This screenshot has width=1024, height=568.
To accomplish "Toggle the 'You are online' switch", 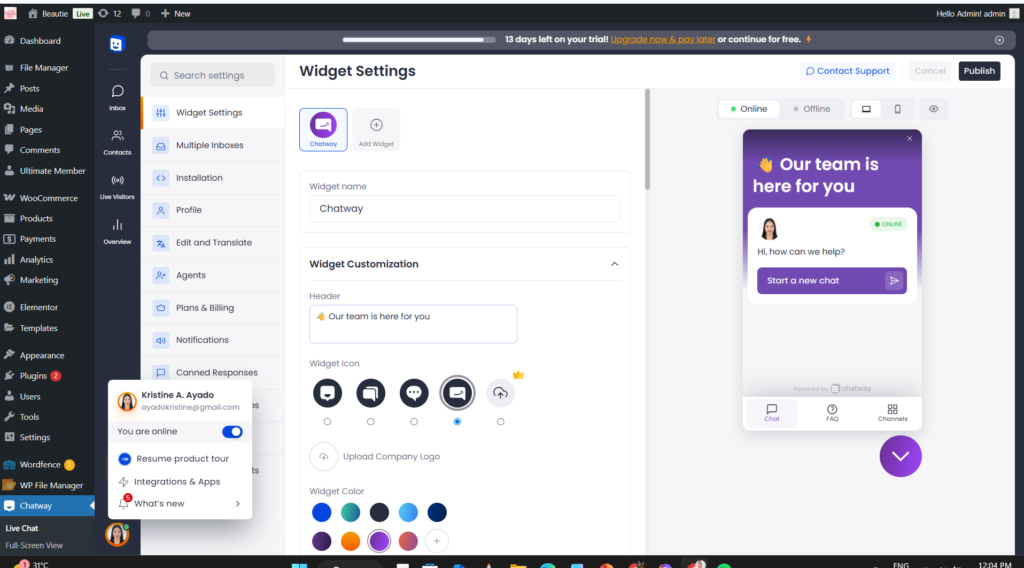I will click(232, 432).
